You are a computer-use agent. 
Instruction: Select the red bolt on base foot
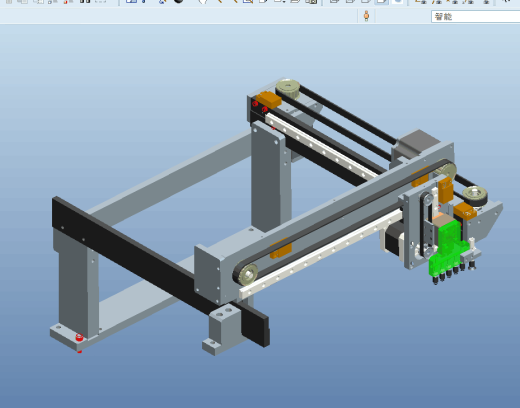click(x=79, y=337)
